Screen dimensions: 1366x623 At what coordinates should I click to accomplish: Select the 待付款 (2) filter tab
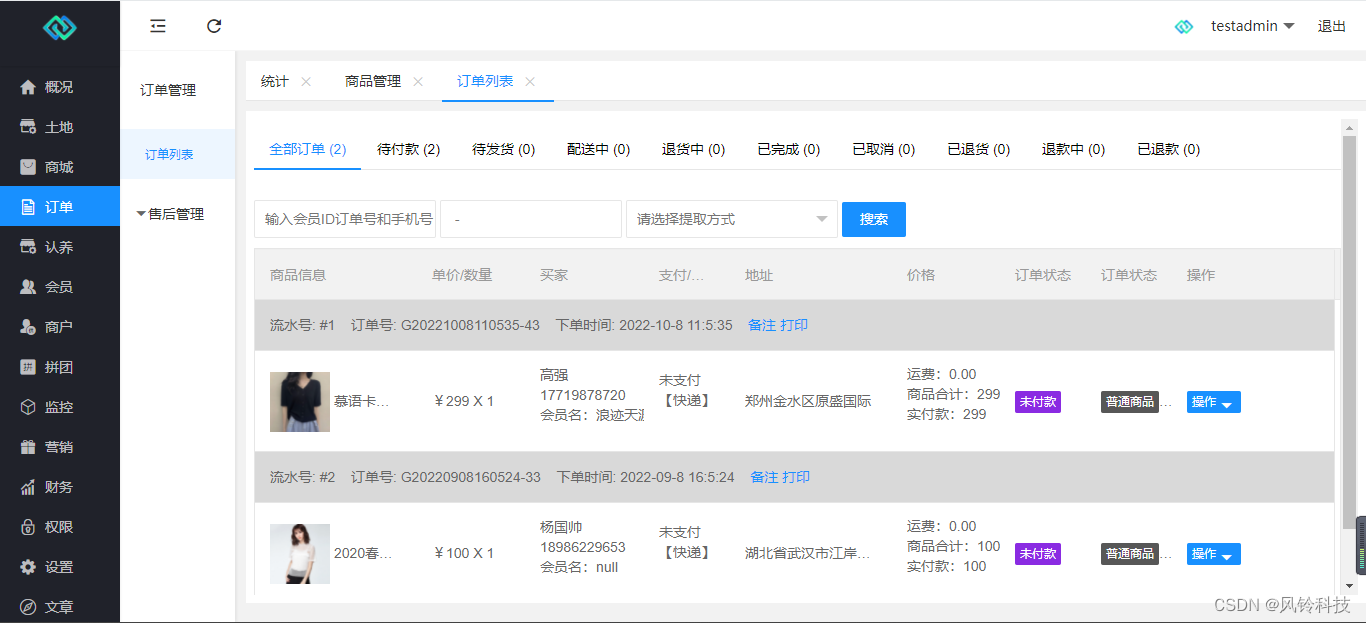[409, 149]
